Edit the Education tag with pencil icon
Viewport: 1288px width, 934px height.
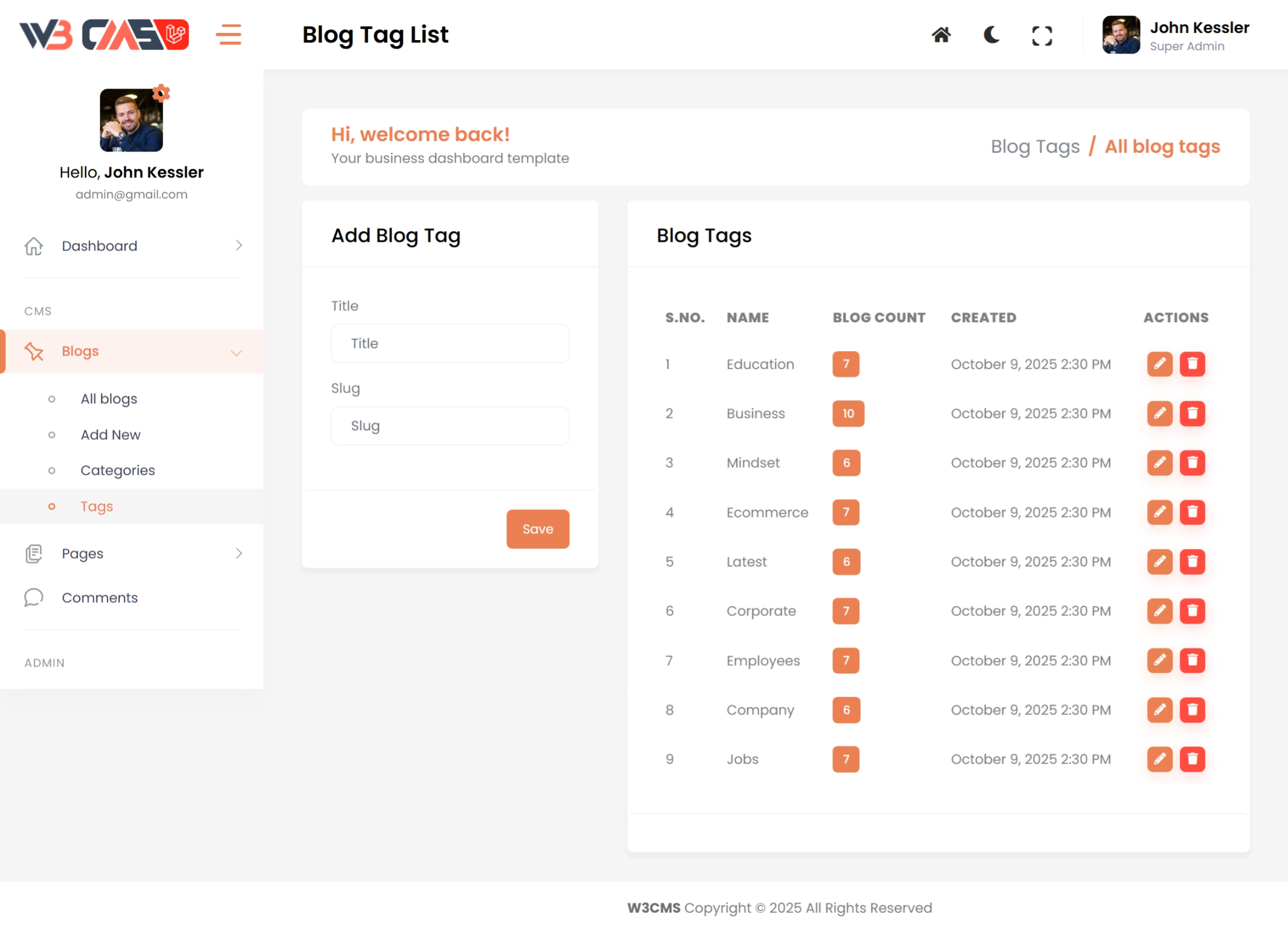[x=1159, y=364]
